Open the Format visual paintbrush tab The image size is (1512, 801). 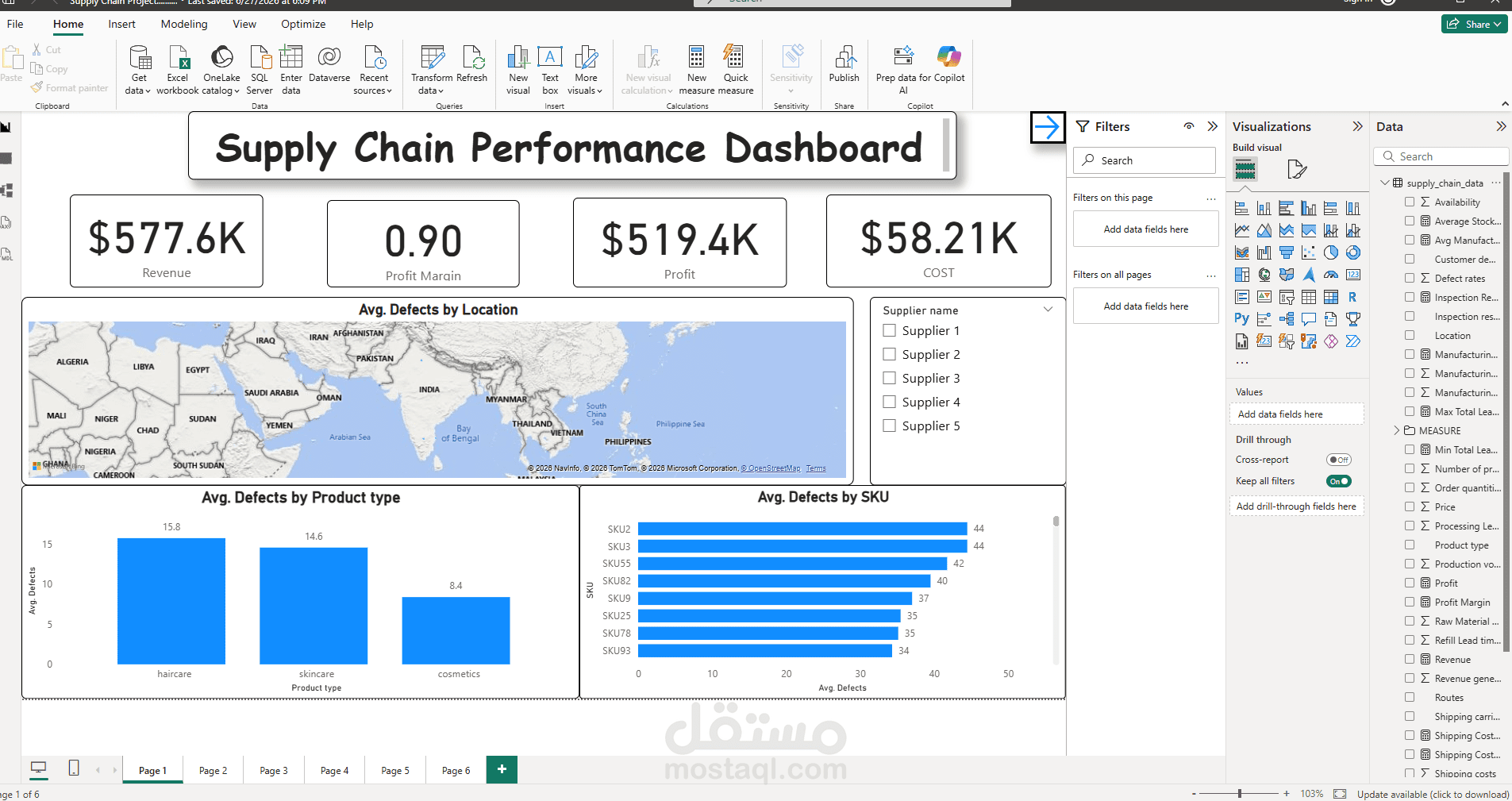coord(1296,169)
